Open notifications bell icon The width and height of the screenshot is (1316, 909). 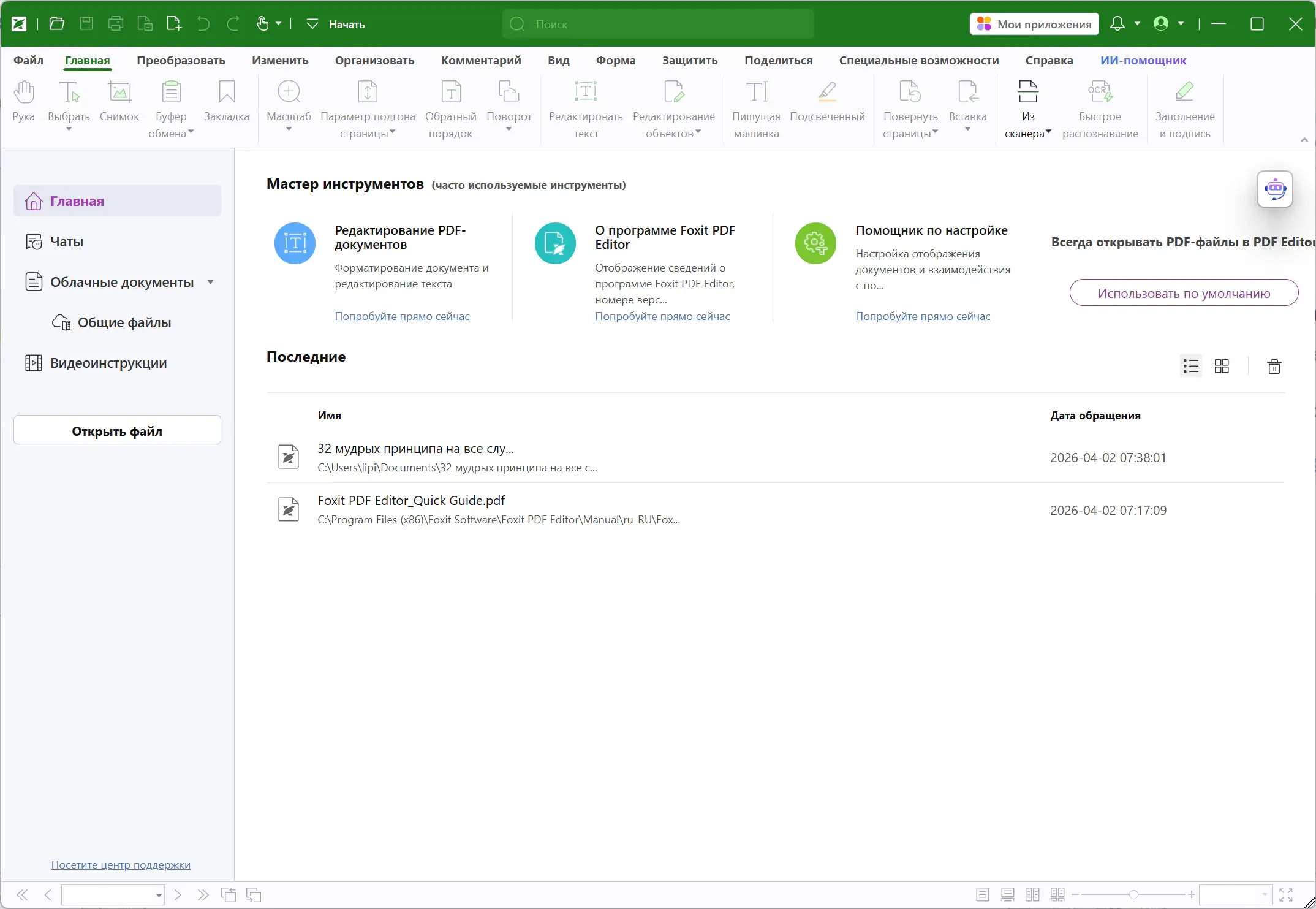point(1117,24)
